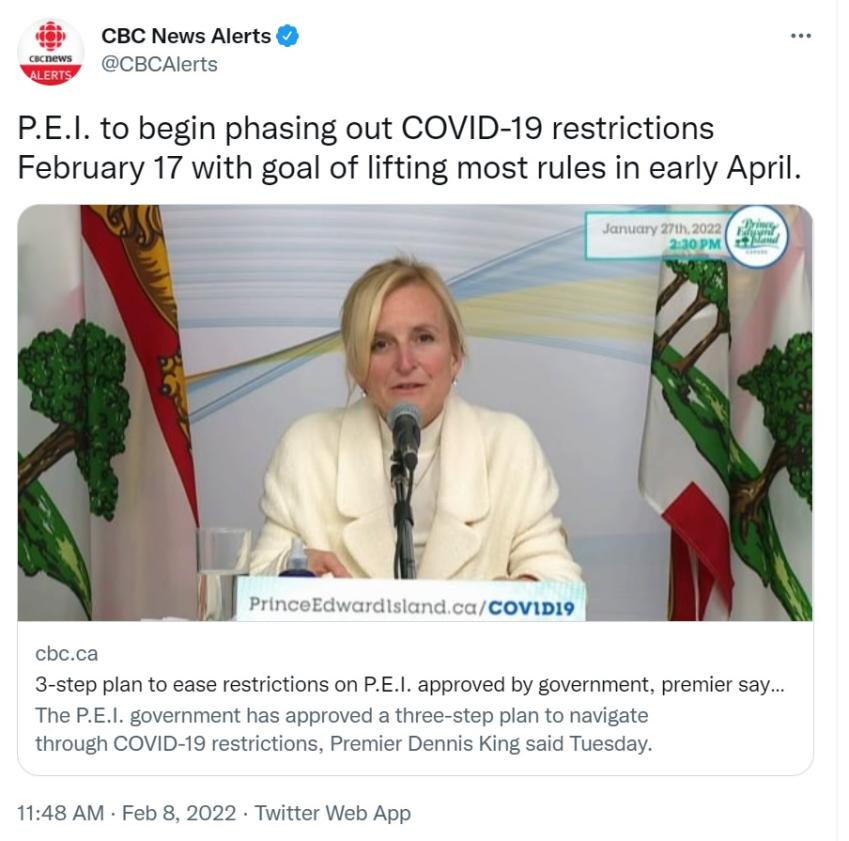Open the three-dots more options menu
This screenshot has height=841, width=849.
[800, 36]
